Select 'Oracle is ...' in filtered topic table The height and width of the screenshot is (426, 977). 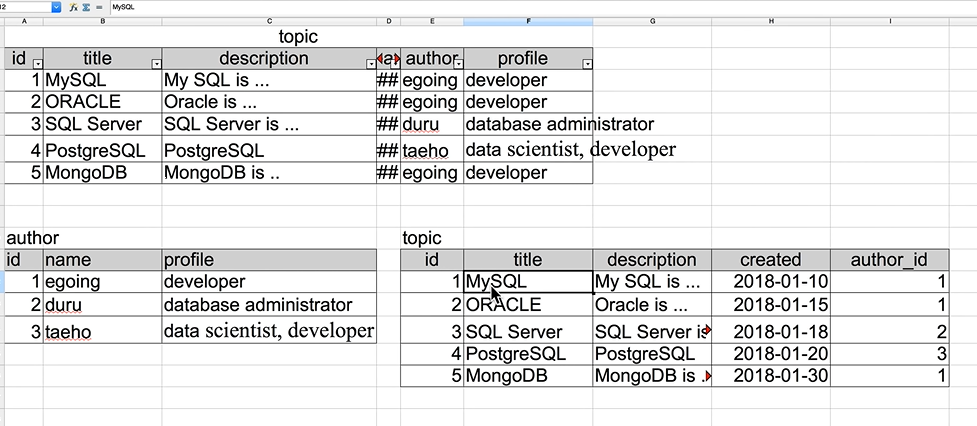point(269,102)
